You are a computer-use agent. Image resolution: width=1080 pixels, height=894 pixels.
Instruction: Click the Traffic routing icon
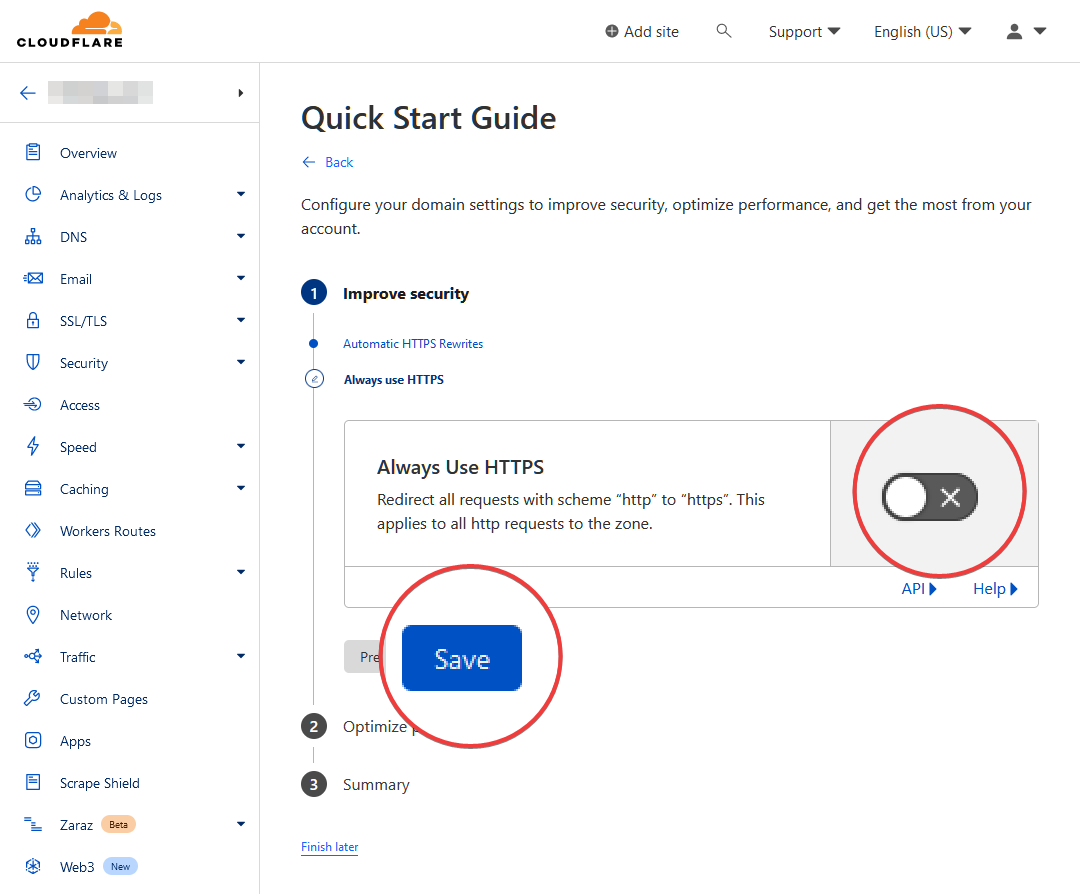(32, 656)
